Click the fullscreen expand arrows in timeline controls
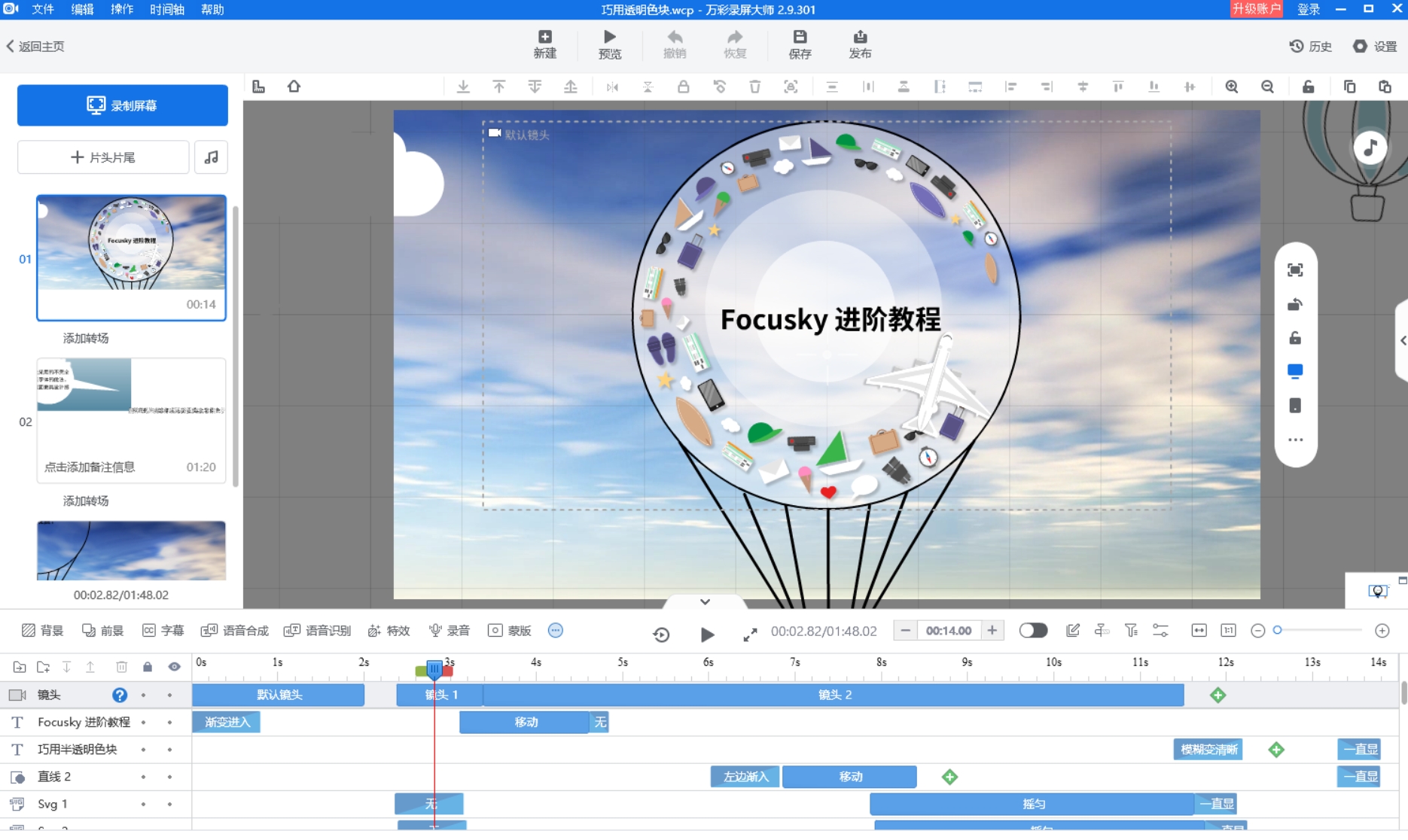Image resolution: width=1408 pixels, height=840 pixels. tap(750, 635)
